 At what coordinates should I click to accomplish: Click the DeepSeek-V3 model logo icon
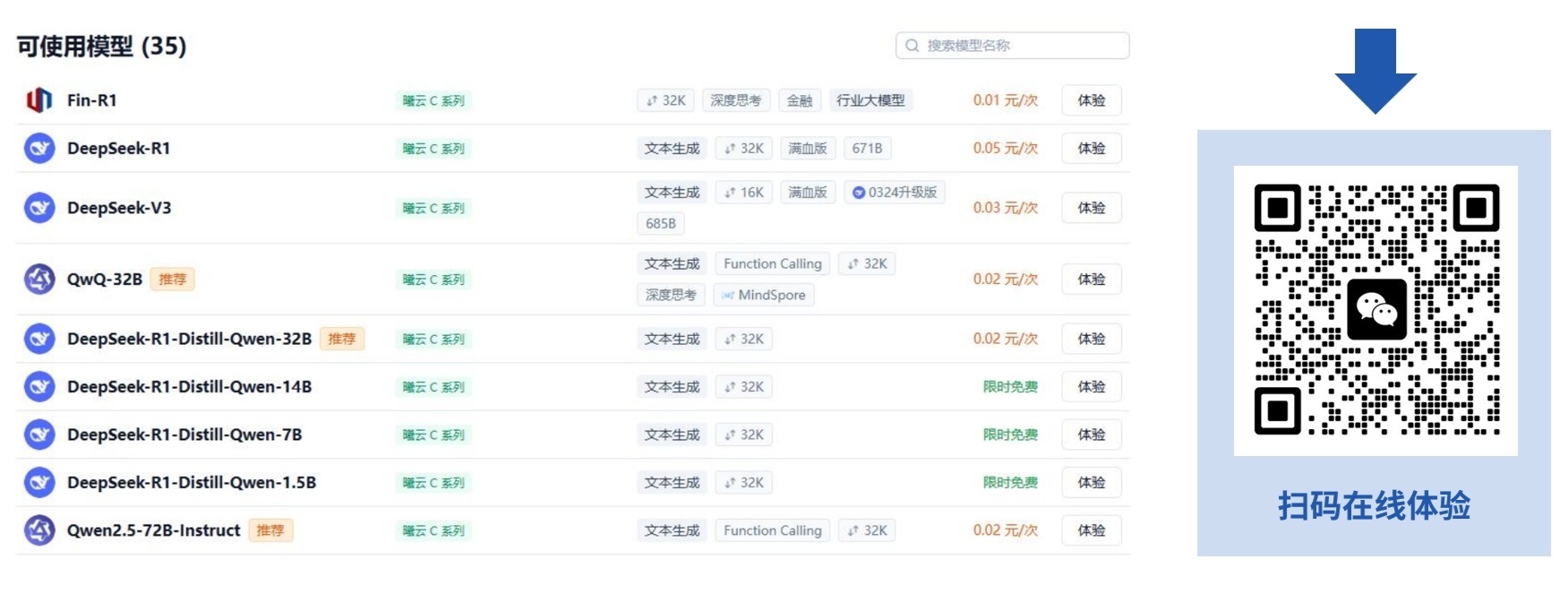(39, 208)
